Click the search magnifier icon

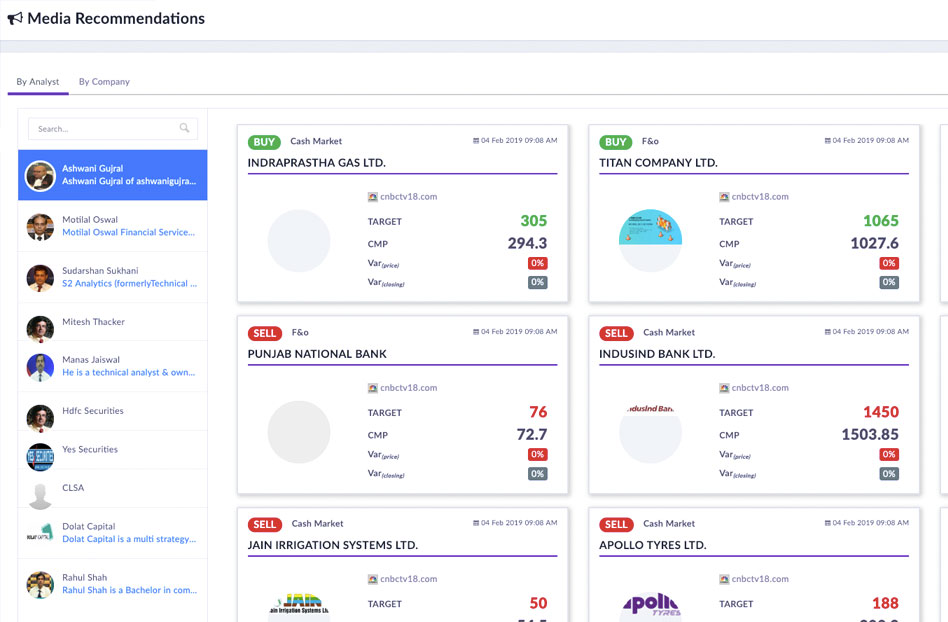[x=184, y=128]
